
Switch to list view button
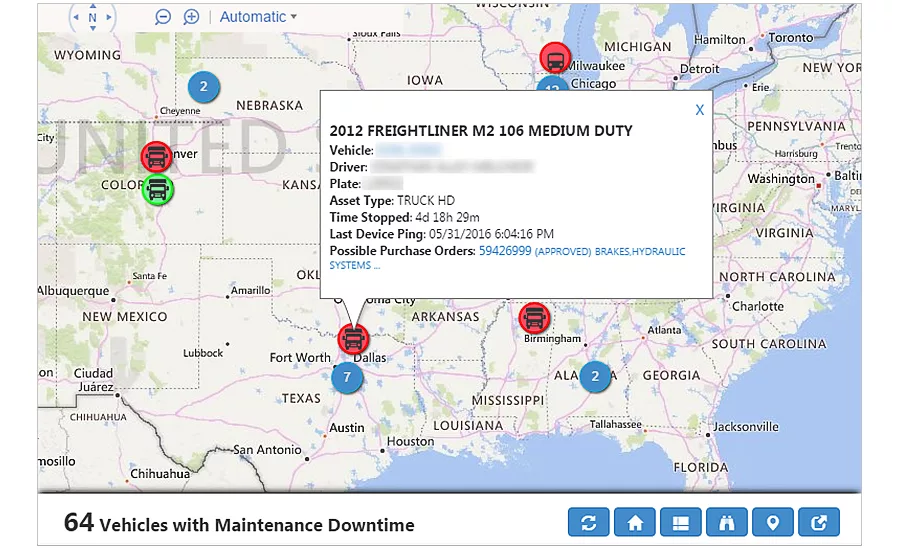coord(681,522)
